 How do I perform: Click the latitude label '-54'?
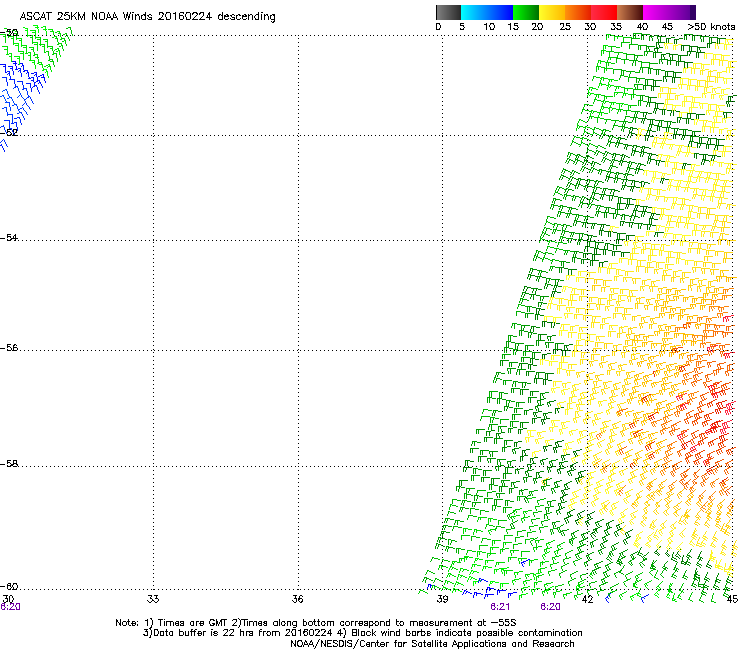(x=9, y=238)
